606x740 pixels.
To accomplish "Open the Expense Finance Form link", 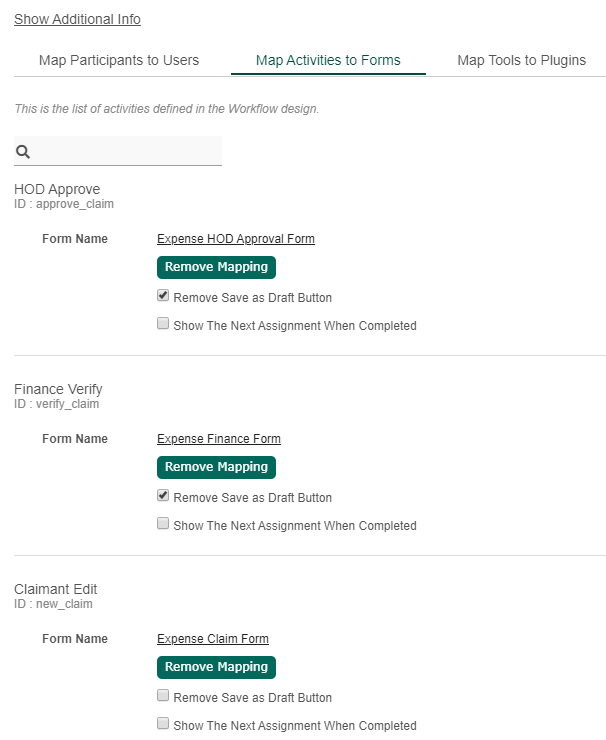I will point(219,439).
